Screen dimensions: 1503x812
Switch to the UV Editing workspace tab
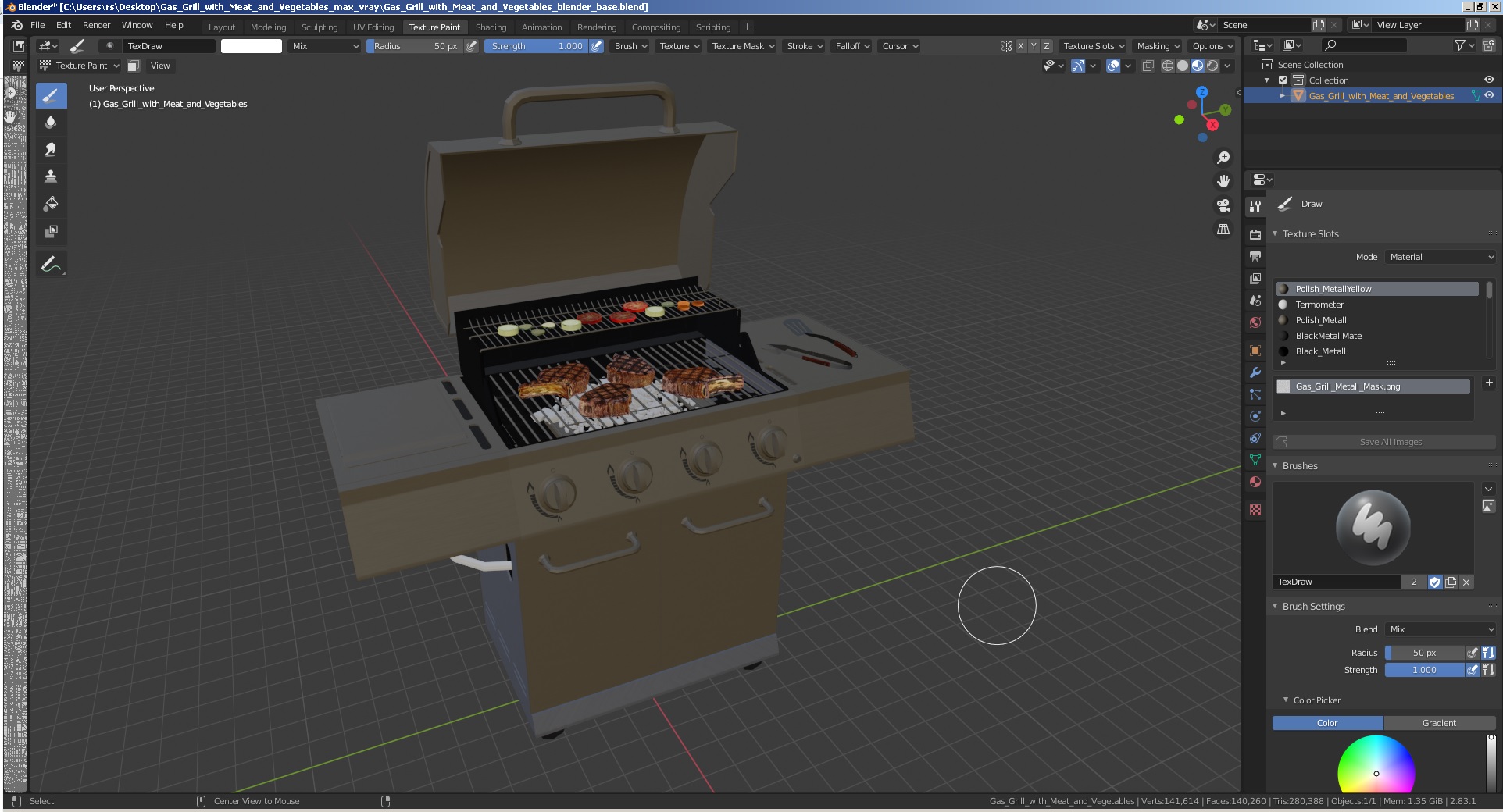click(373, 27)
